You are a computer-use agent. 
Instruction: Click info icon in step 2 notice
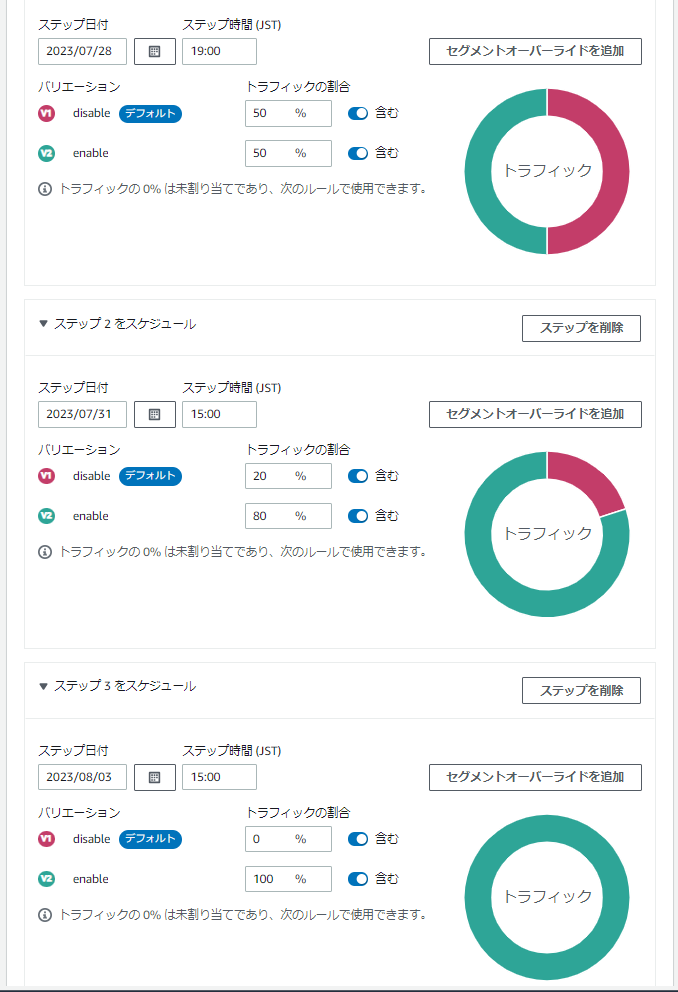[45, 551]
